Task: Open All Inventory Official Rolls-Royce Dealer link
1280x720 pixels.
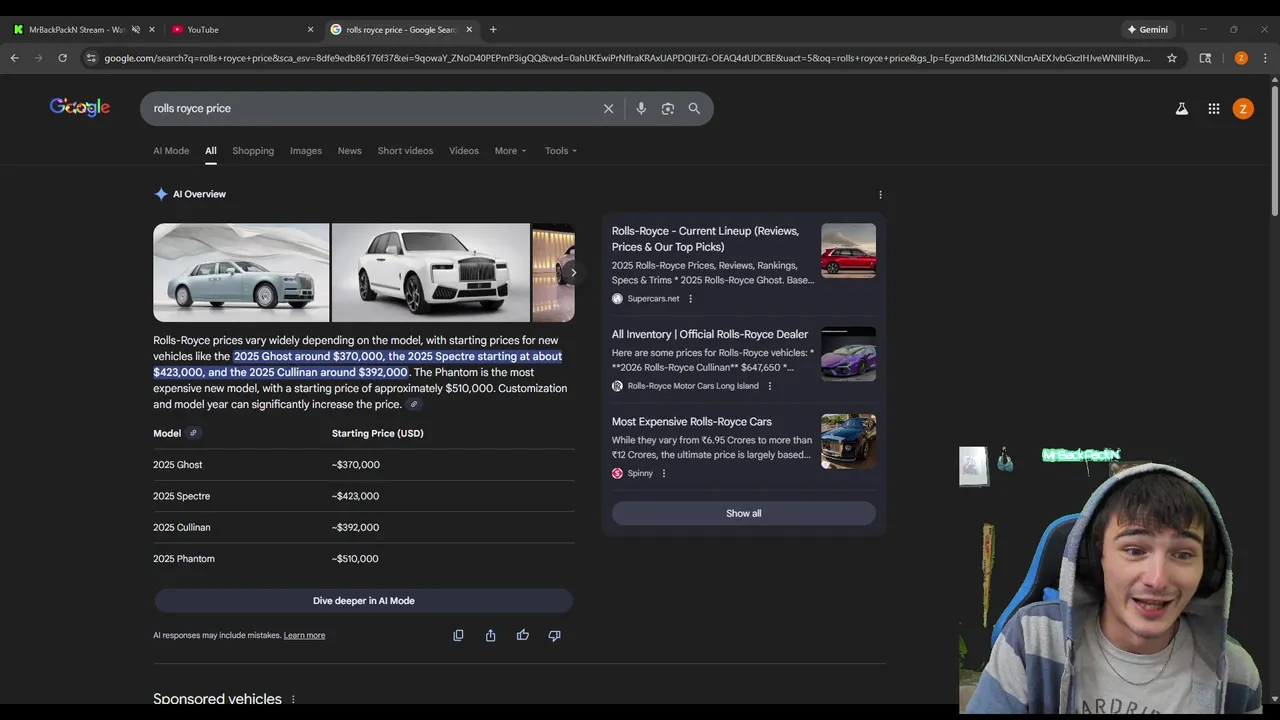Action: point(710,334)
